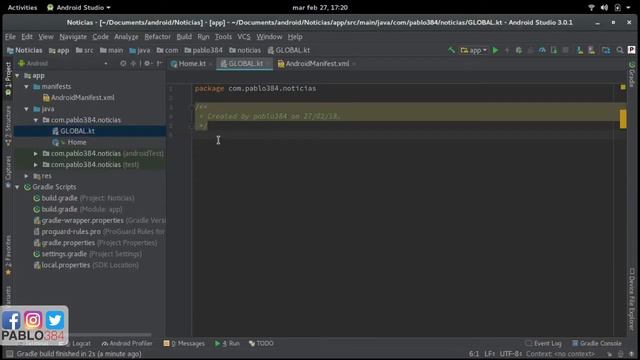Collapse the app module node
Viewport: 640px width, 360px height.
17,76
